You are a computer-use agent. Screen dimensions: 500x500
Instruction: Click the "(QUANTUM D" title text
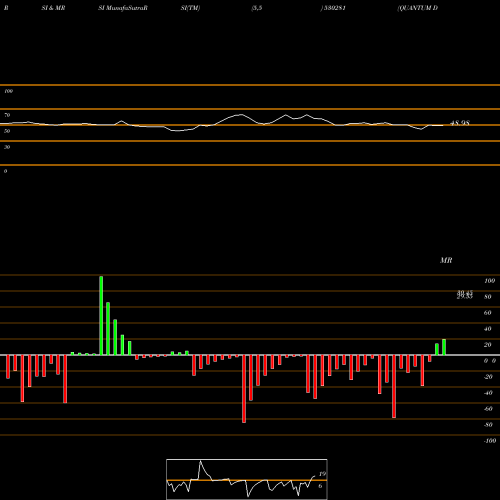coord(418,8)
